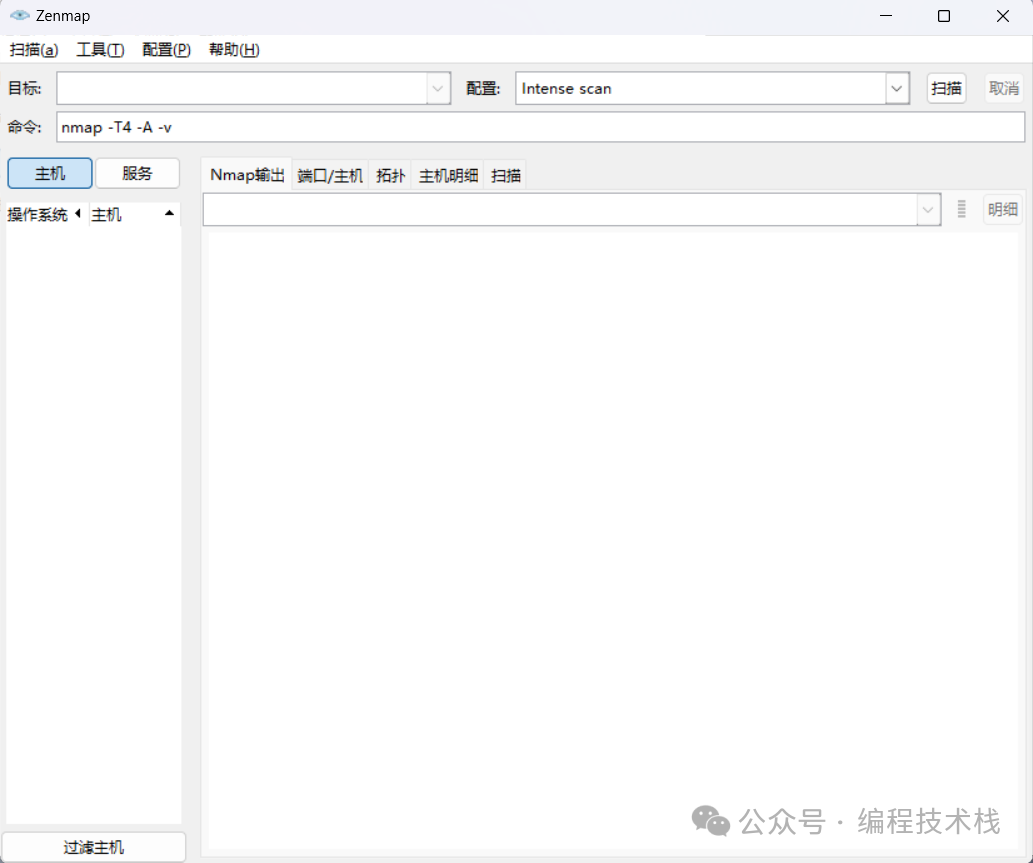Click the 取消 cancel button

pyautogui.click(x=1004, y=88)
